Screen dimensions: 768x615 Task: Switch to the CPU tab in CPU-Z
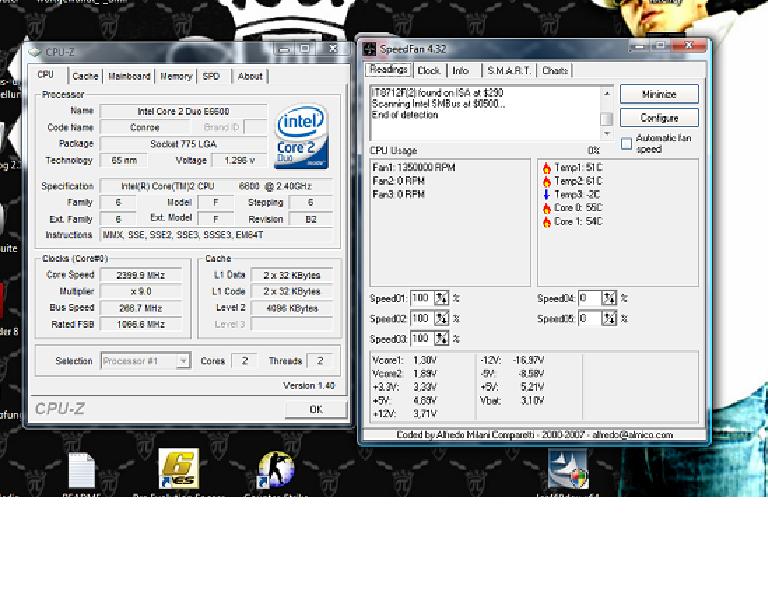tap(46, 74)
